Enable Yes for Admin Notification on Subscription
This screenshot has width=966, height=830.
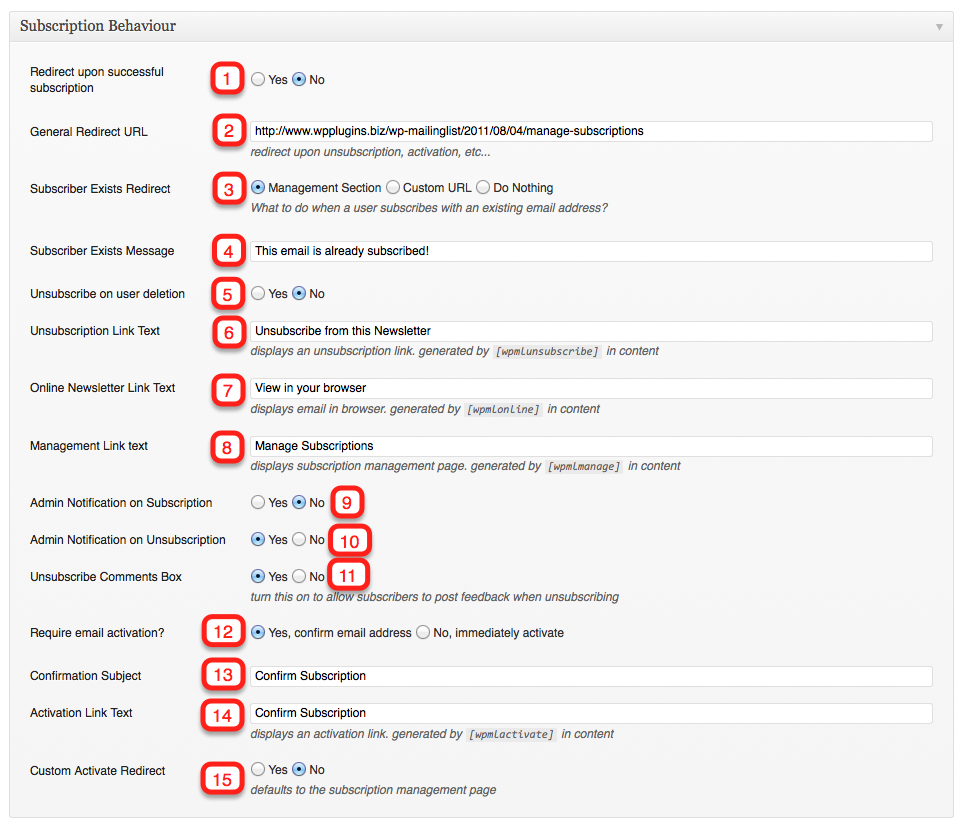pyautogui.click(x=258, y=502)
